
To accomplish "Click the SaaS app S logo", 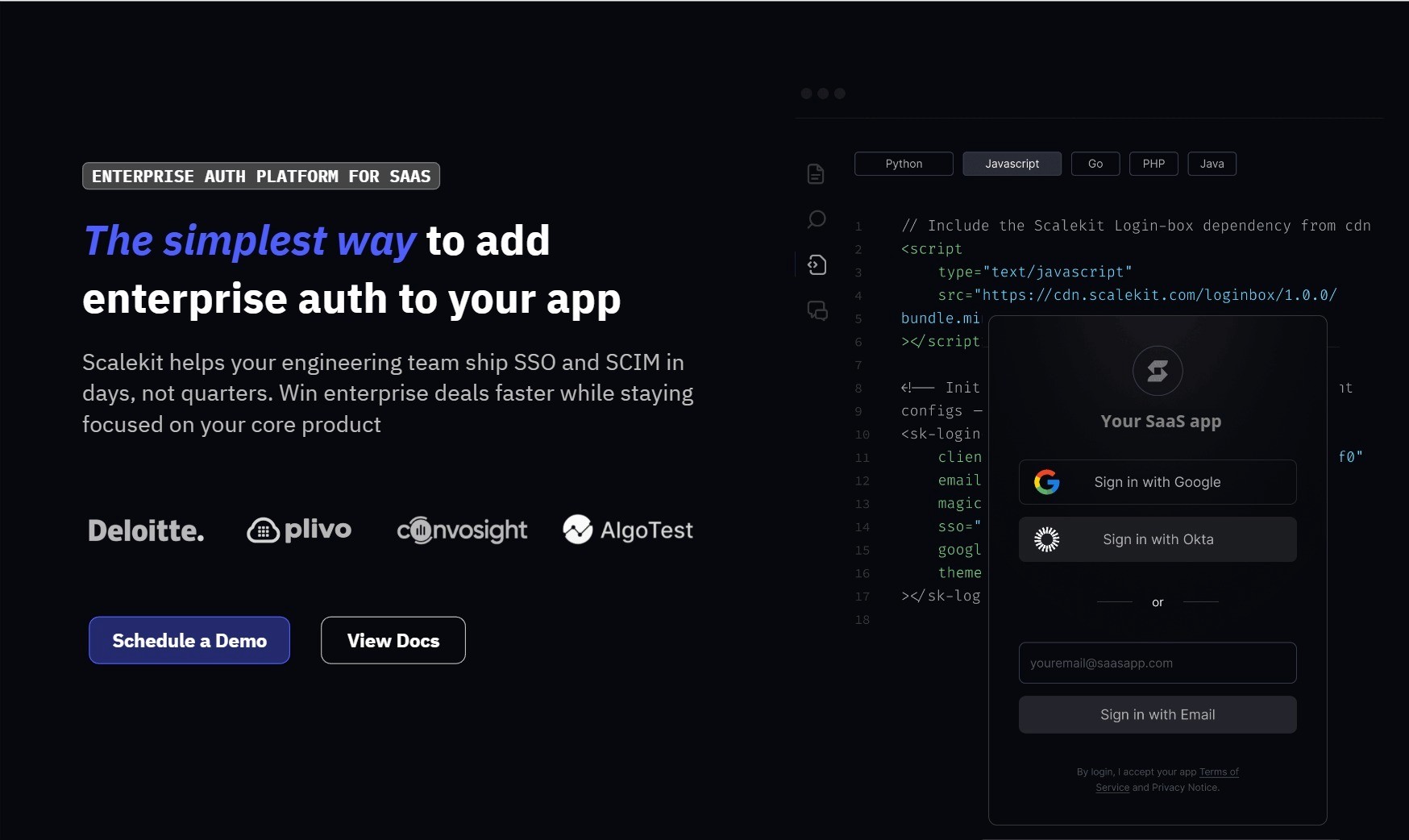I will pyautogui.click(x=1158, y=371).
